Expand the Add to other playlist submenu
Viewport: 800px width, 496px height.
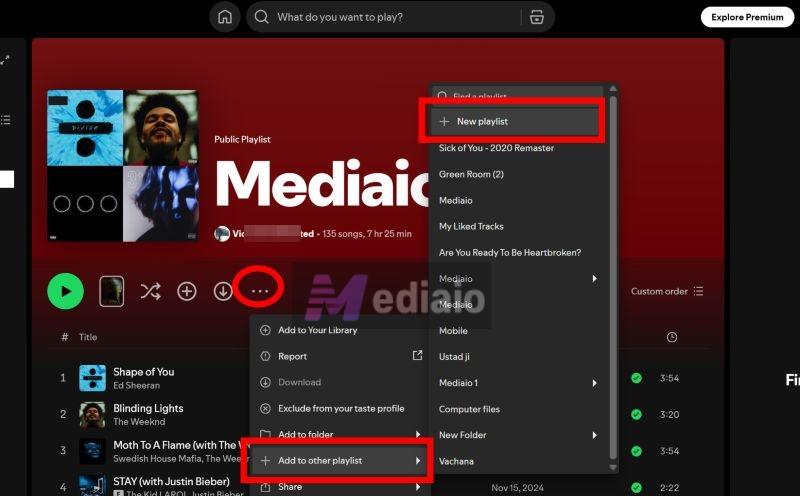coord(338,460)
